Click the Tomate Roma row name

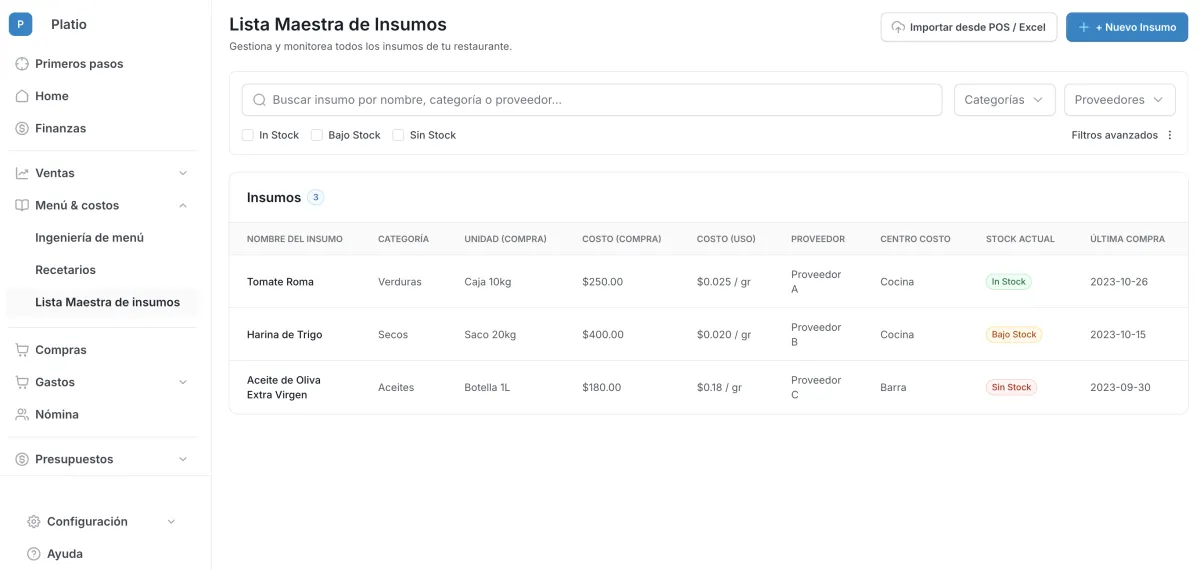click(x=280, y=282)
